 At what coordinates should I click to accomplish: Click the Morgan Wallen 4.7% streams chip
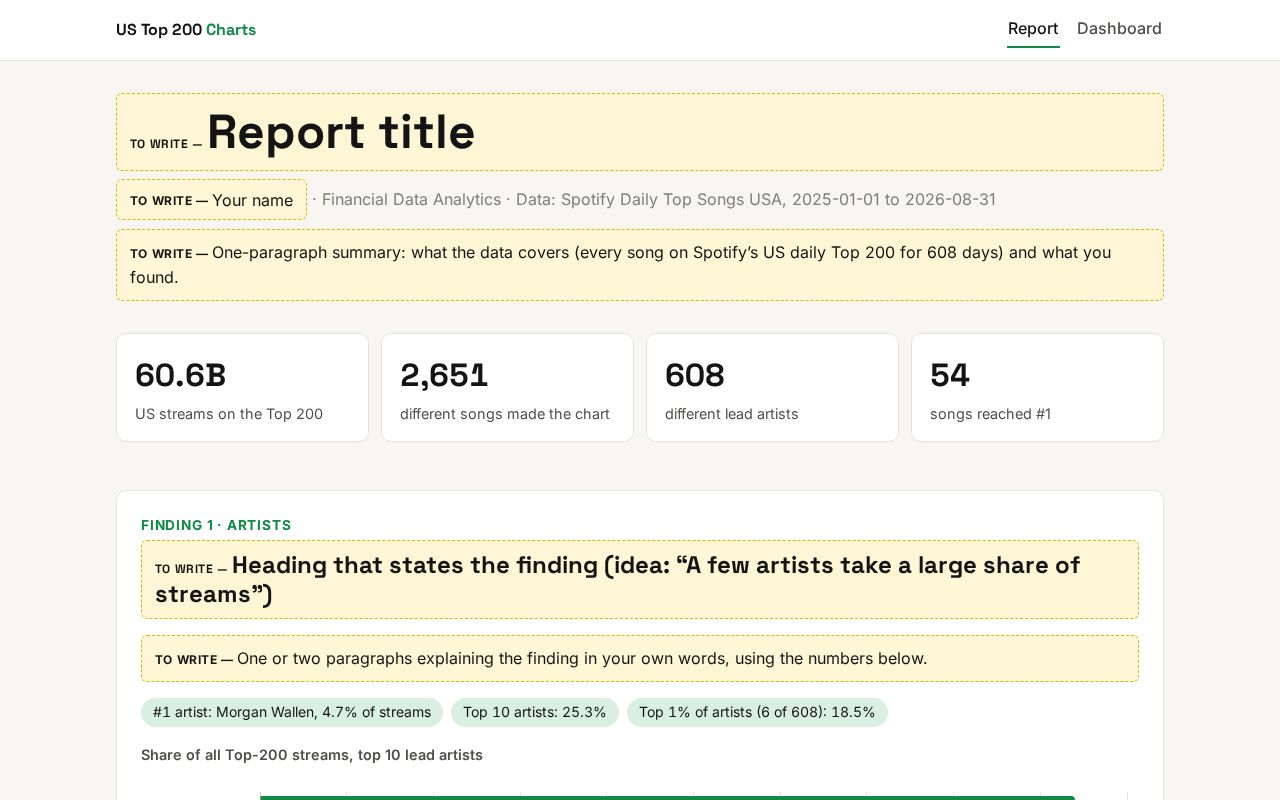[x=292, y=713]
